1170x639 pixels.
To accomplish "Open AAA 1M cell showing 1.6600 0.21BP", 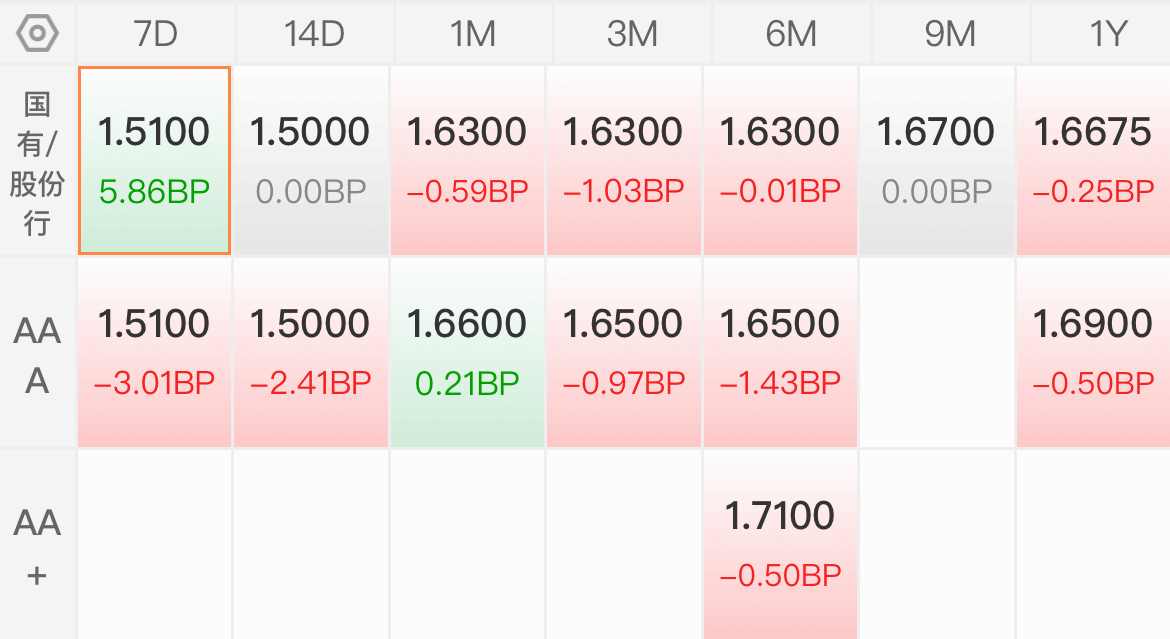I will pos(467,352).
